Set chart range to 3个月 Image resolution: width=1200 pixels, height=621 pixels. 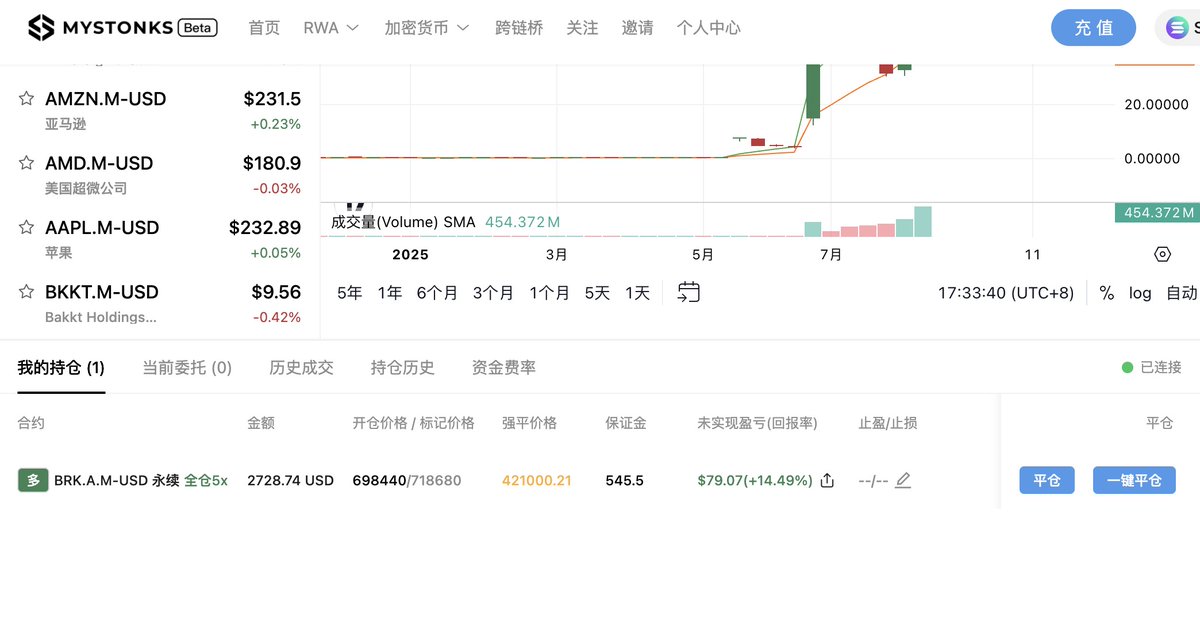(x=493, y=293)
